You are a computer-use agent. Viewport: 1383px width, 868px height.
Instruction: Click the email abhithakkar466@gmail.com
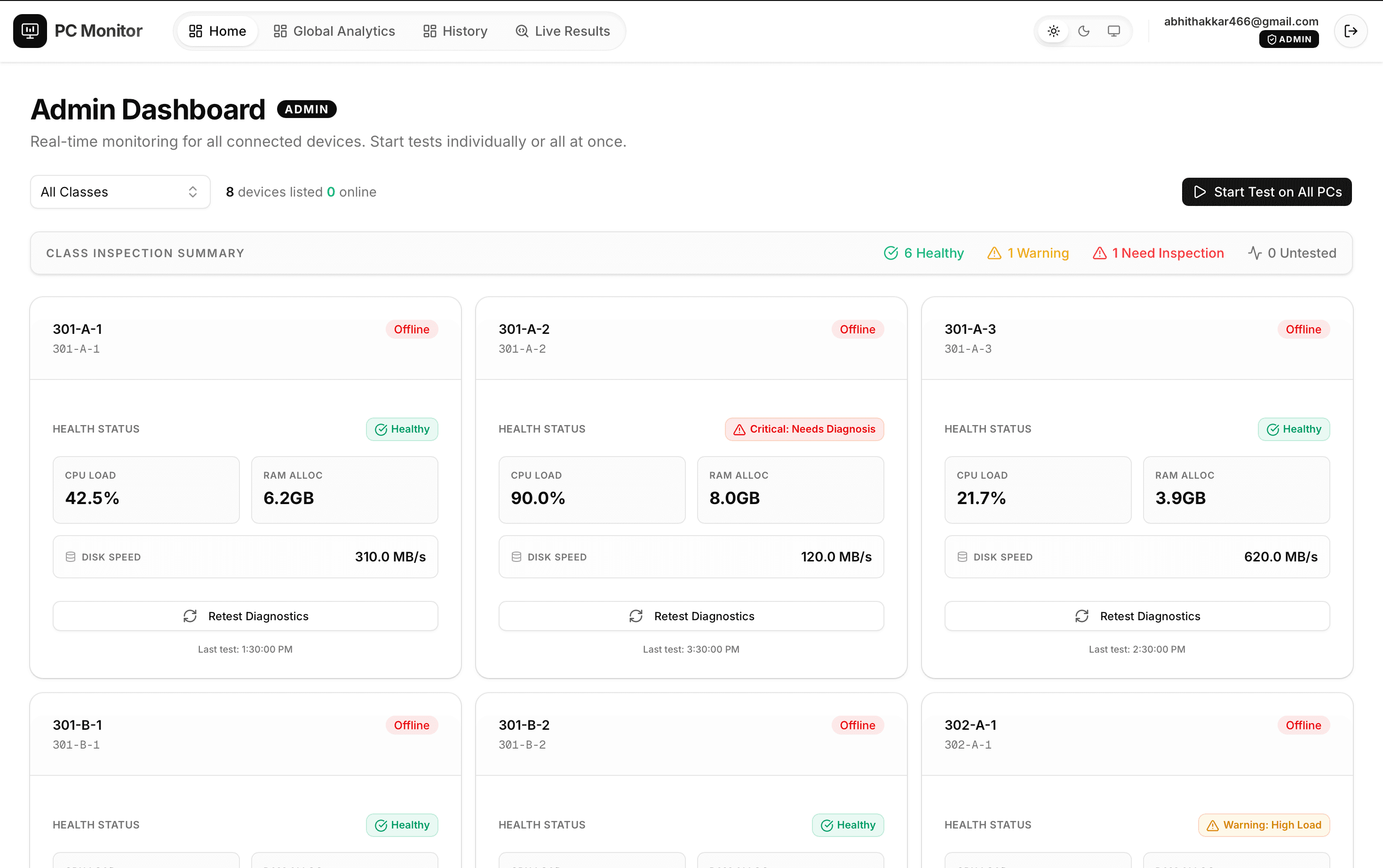pyautogui.click(x=1241, y=21)
